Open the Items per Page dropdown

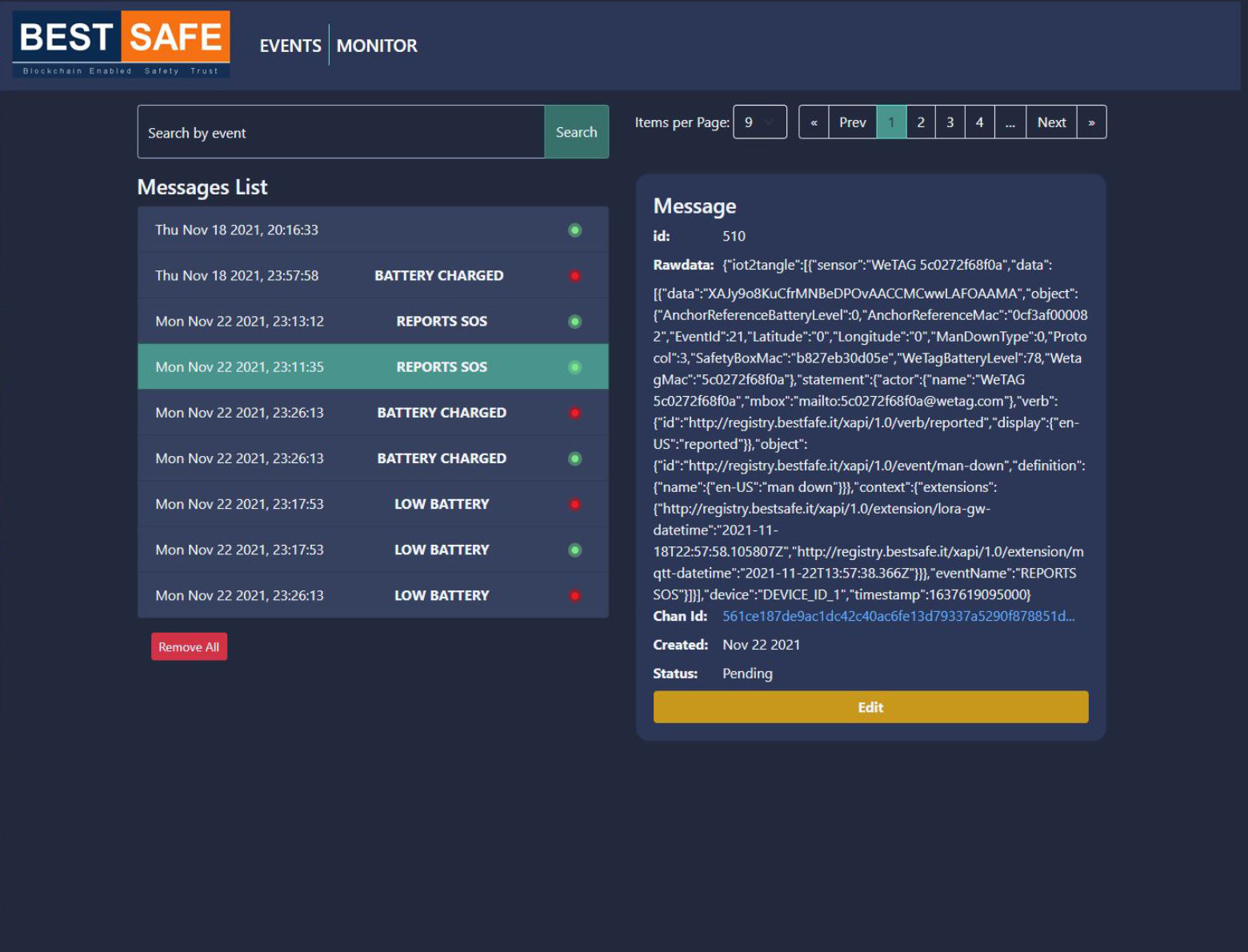759,122
